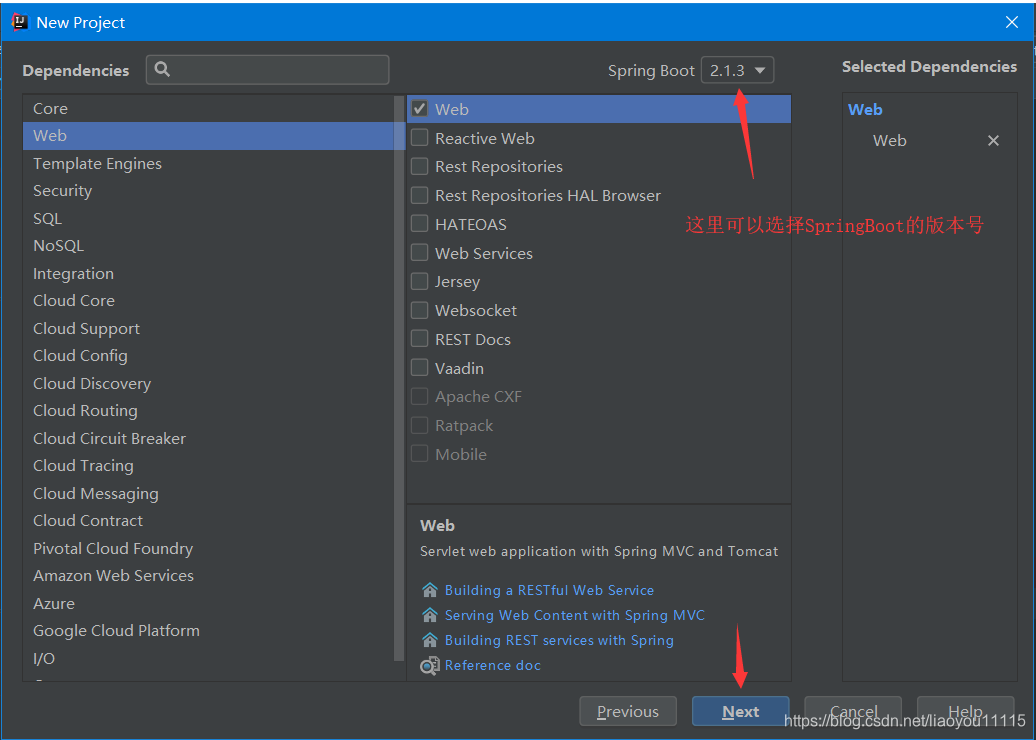Click the categories list scrollbar
The width and height of the screenshot is (1036, 740).
coord(399,379)
